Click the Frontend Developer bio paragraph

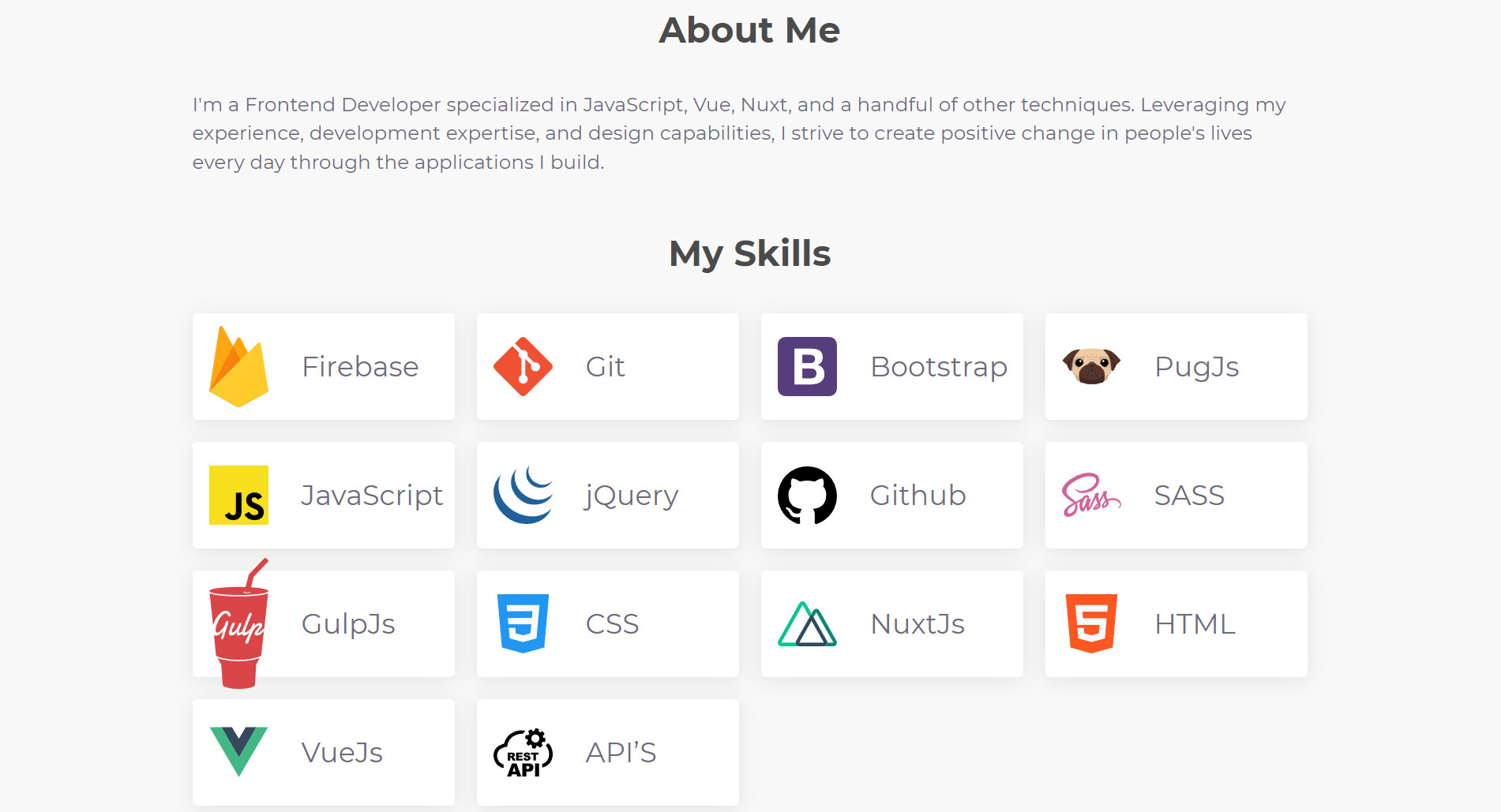739,133
